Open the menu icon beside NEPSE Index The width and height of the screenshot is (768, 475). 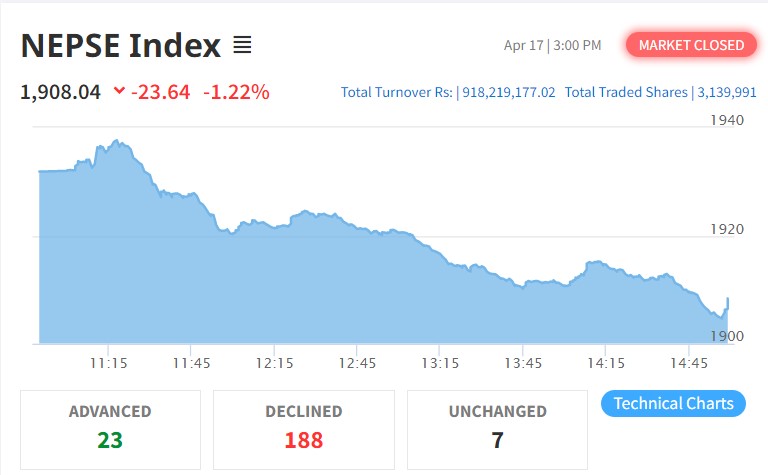click(242, 45)
